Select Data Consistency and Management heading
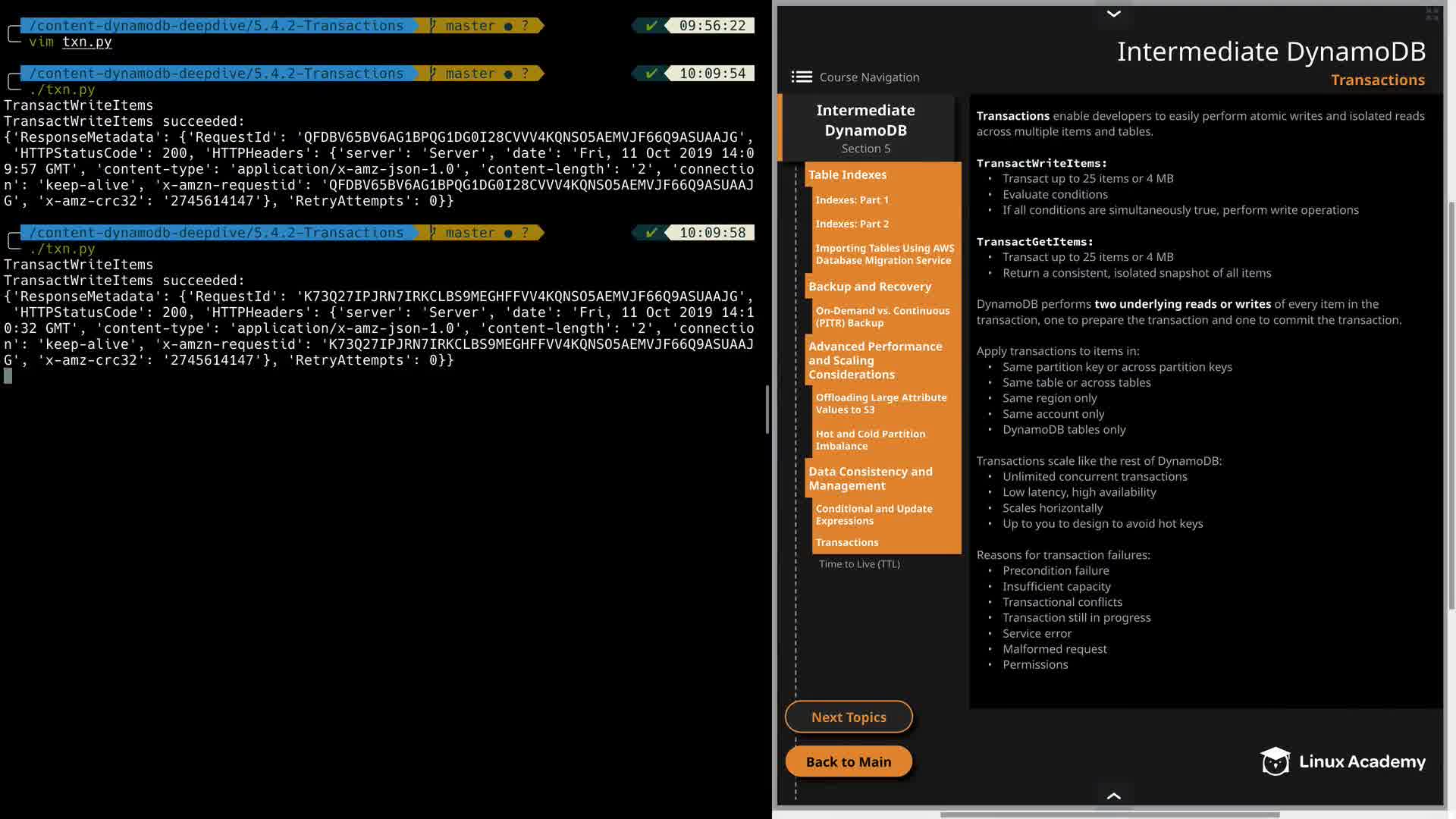 click(x=870, y=479)
